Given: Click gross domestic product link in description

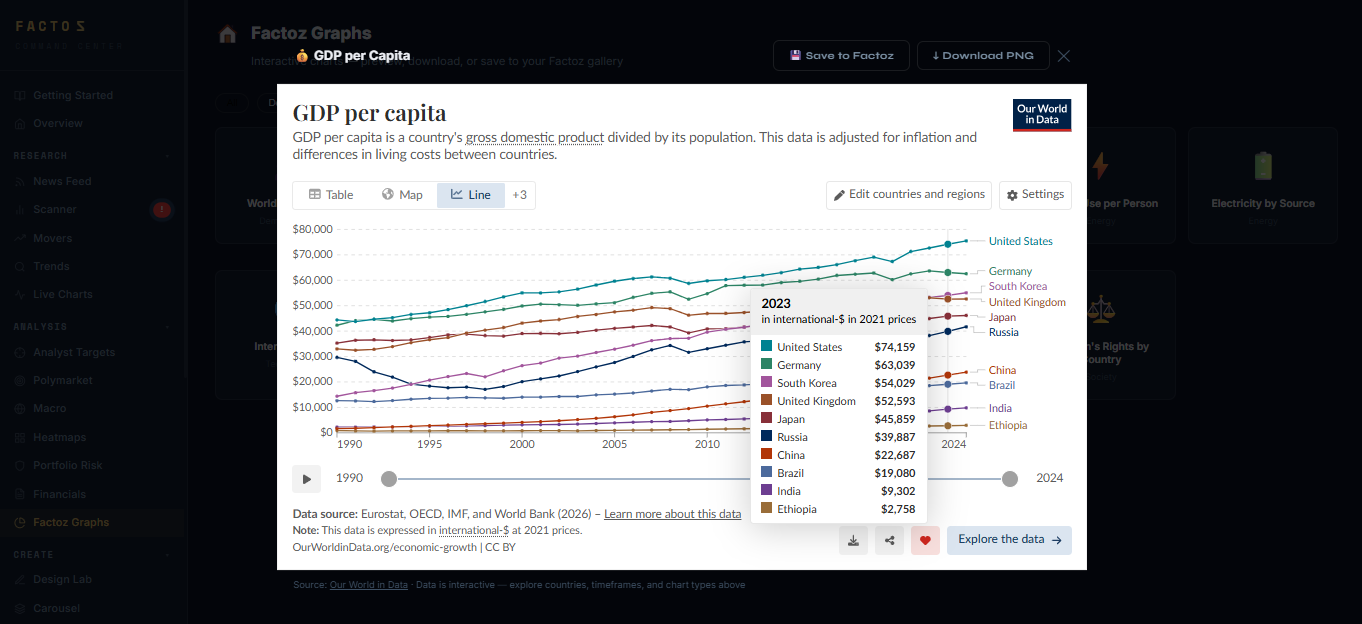Looking at the screenshot, I should point(535,138).
